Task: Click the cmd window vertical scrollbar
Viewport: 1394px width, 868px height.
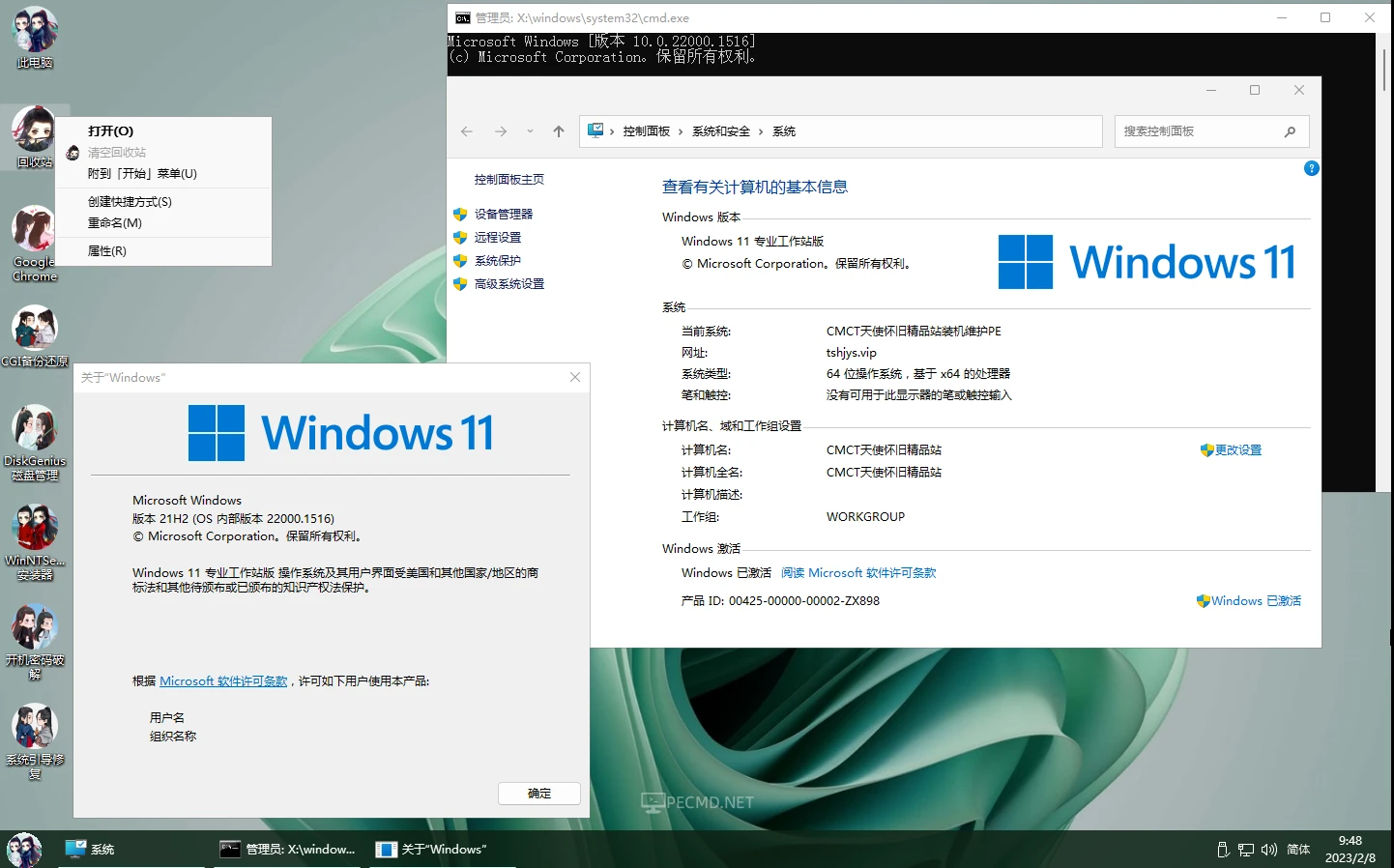Action: coord(1384,262)
